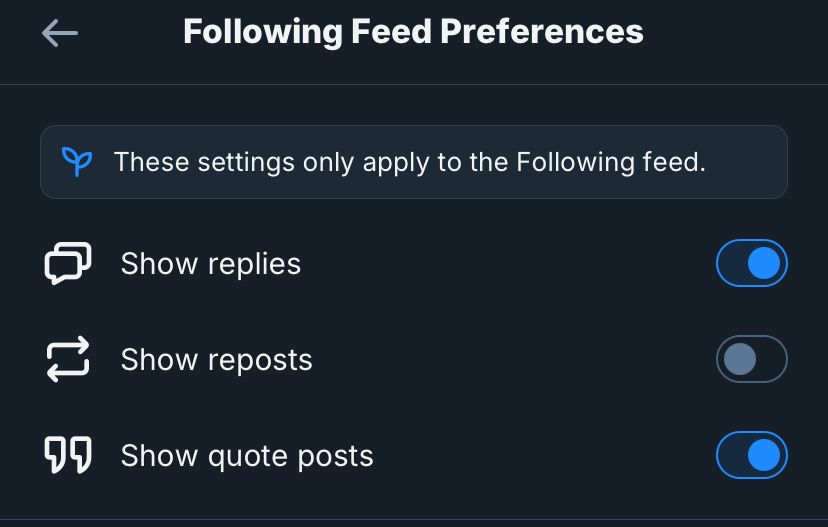Tap the blue knob of quote posts toggle
The image size is (828, 527).
pos(764,455)
